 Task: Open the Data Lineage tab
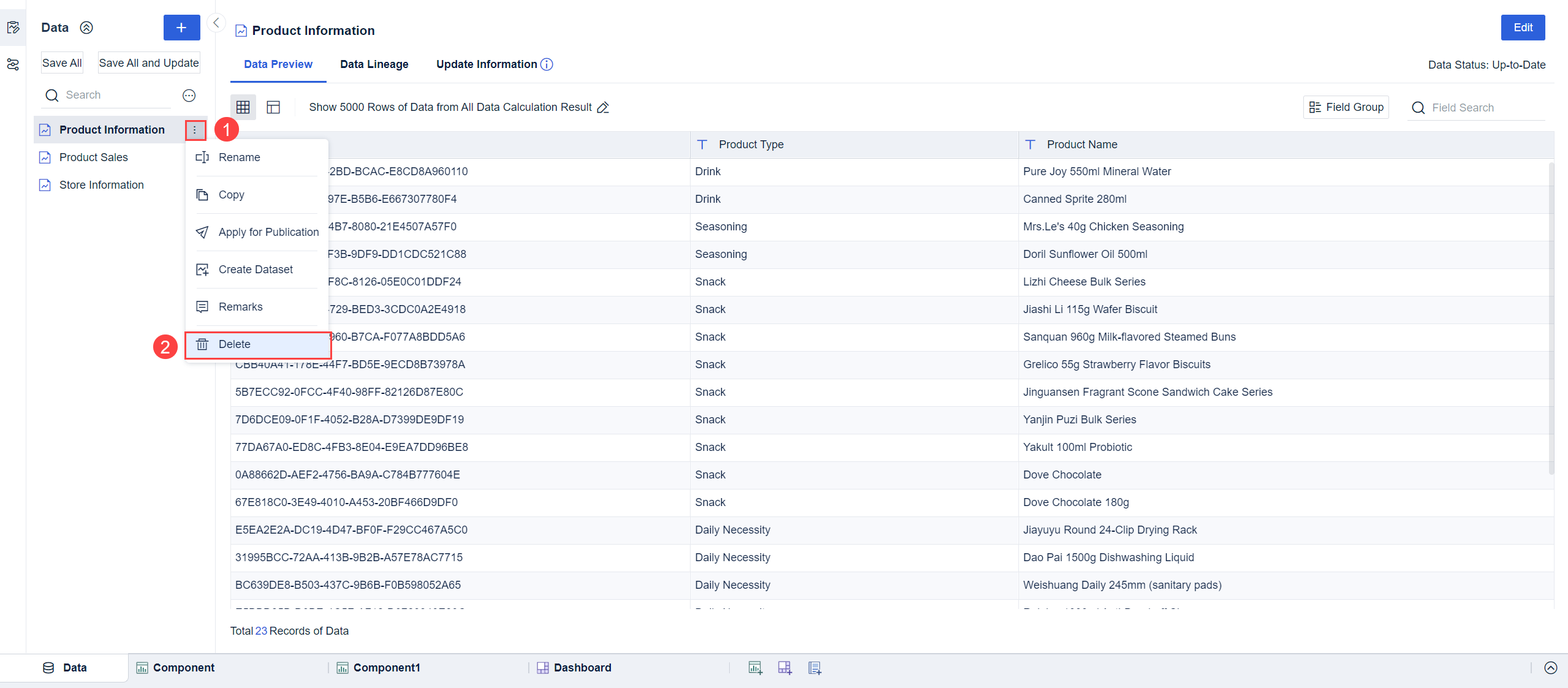tap(374, 64)
